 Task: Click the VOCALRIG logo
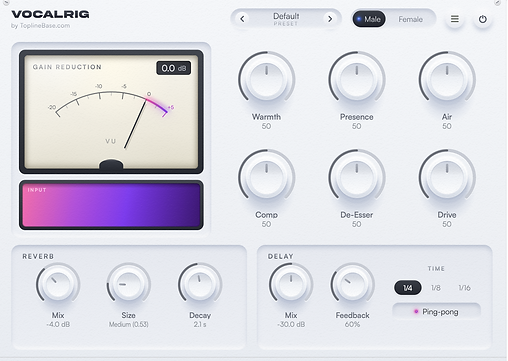pos(50,14)
